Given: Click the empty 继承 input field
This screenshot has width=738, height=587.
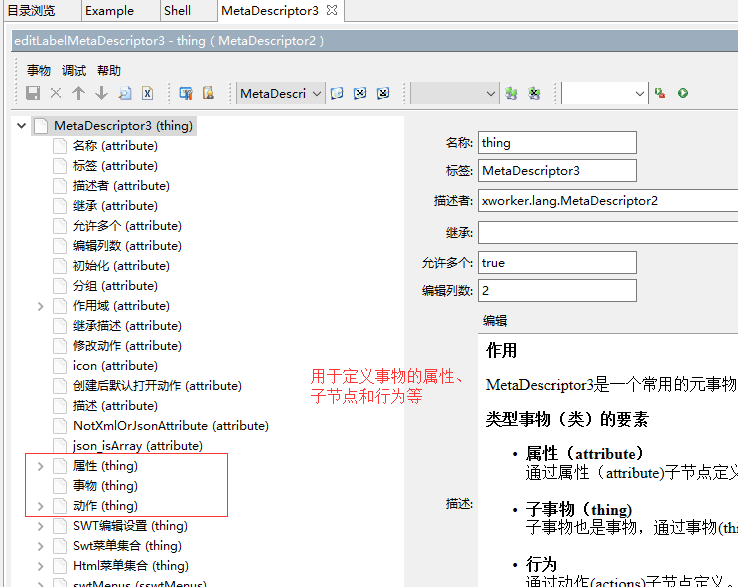Looking at the screenshot, I should (x=608, y=233).
